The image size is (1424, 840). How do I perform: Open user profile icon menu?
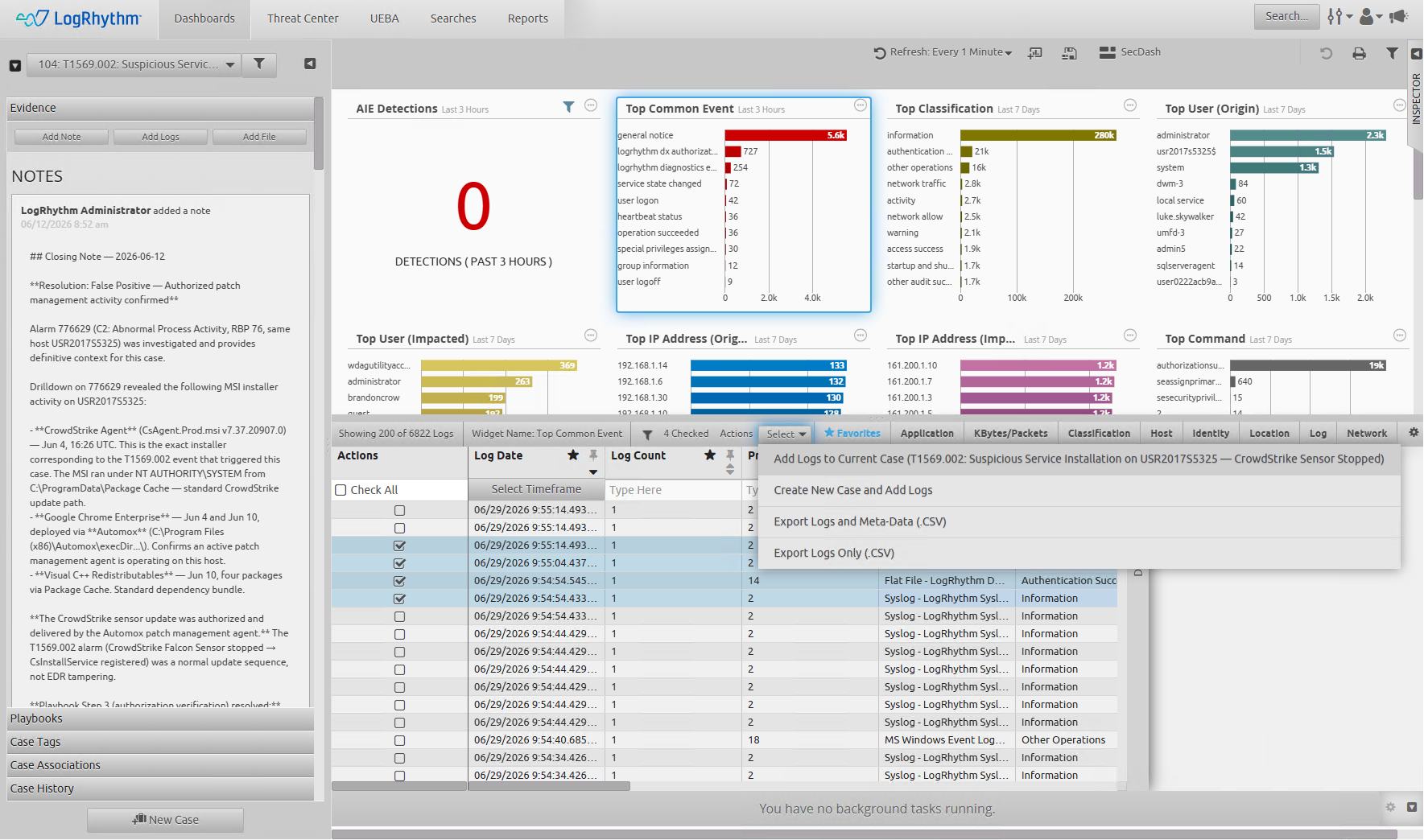(1371, 16)
